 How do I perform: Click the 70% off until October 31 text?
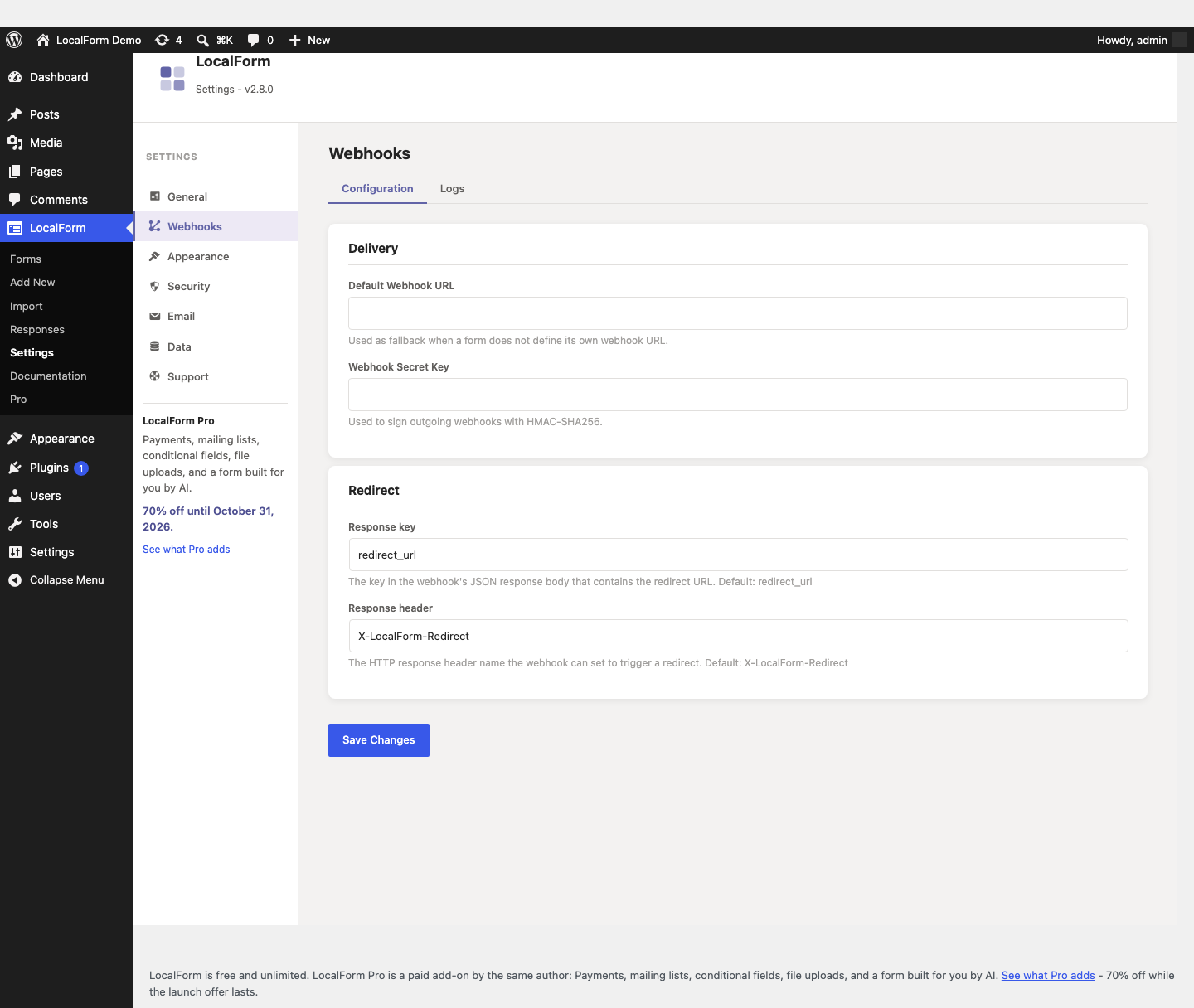(208, 519)
